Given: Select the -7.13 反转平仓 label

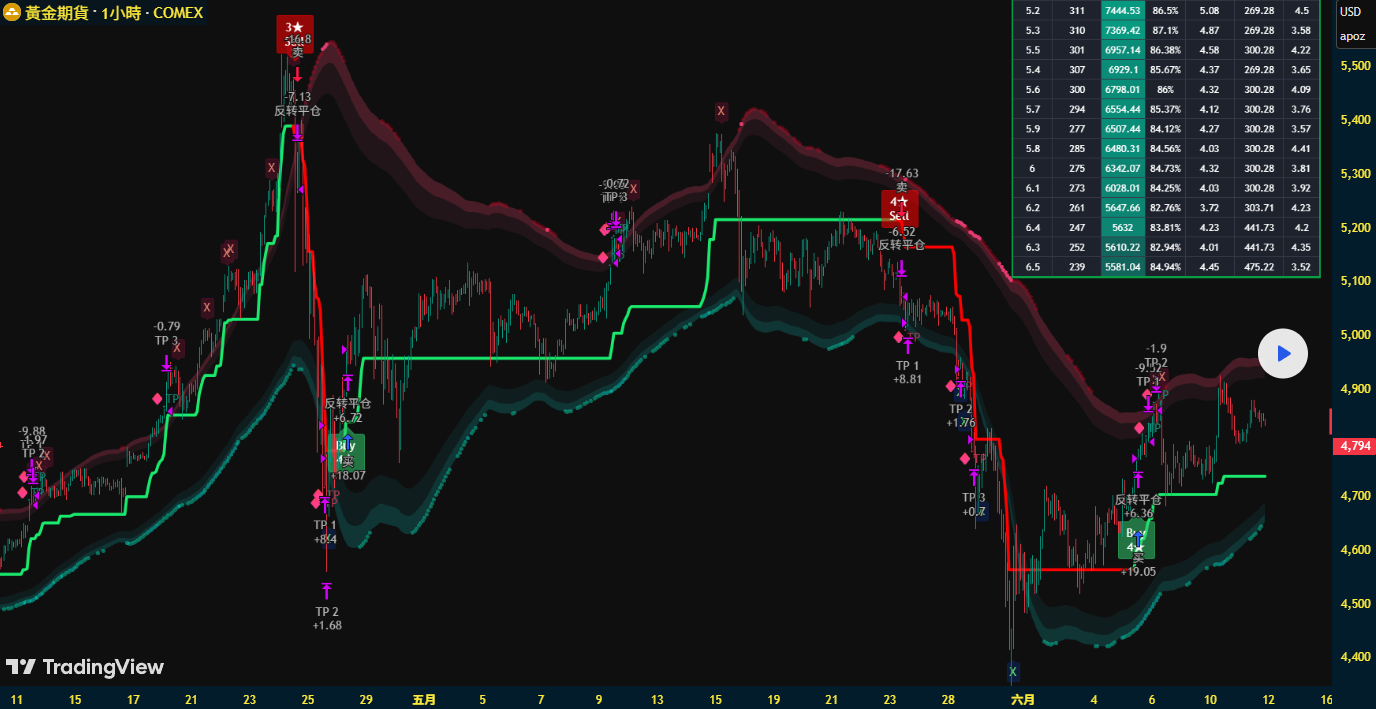Looking at the screenshot, I should click(297, 104).
